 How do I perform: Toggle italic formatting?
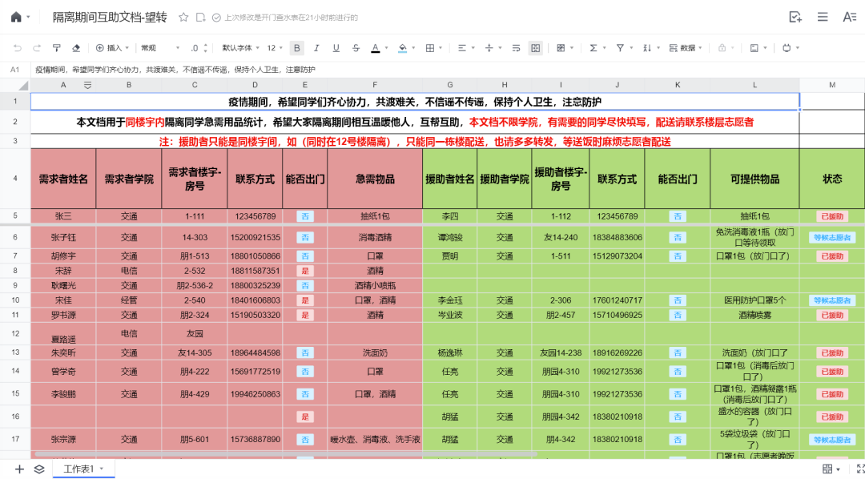[316, 47]
